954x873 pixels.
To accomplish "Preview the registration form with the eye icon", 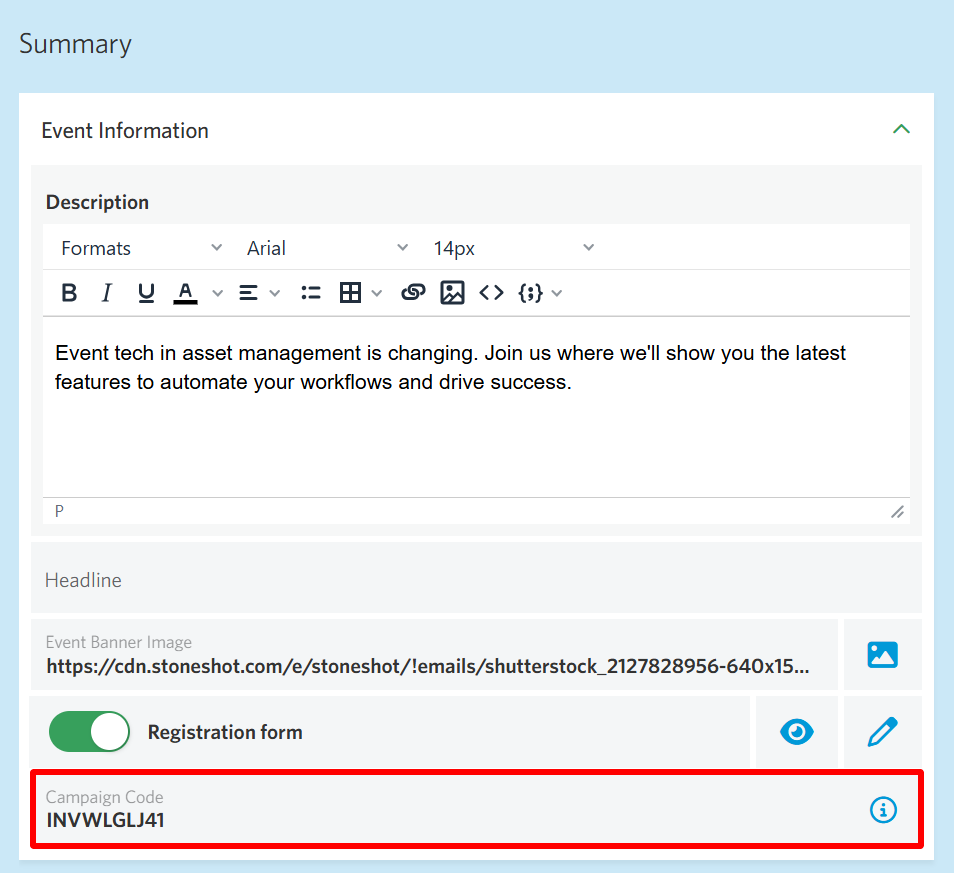I will (x=796, y=731).
